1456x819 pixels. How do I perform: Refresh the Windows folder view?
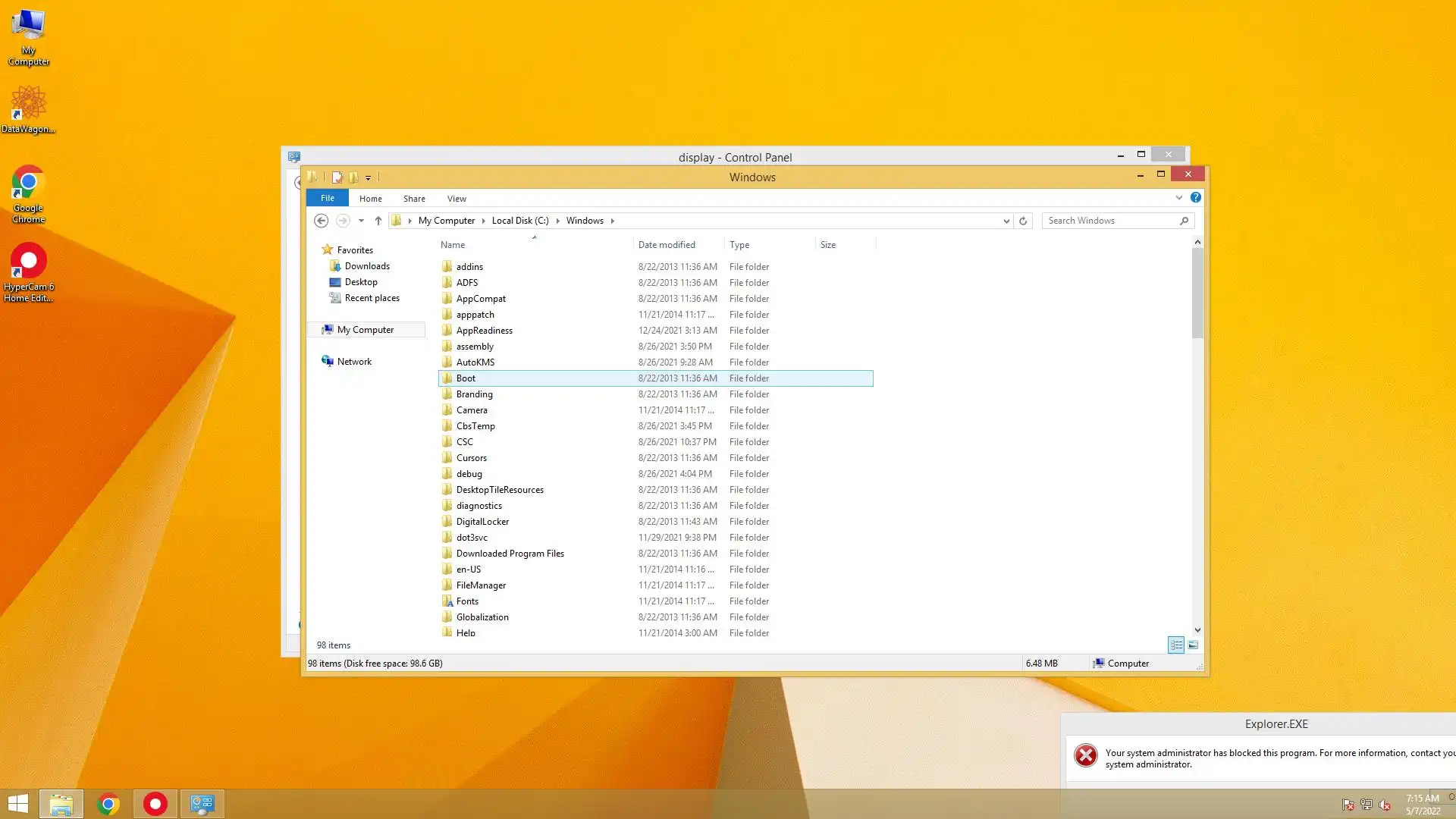[1023, 221]
